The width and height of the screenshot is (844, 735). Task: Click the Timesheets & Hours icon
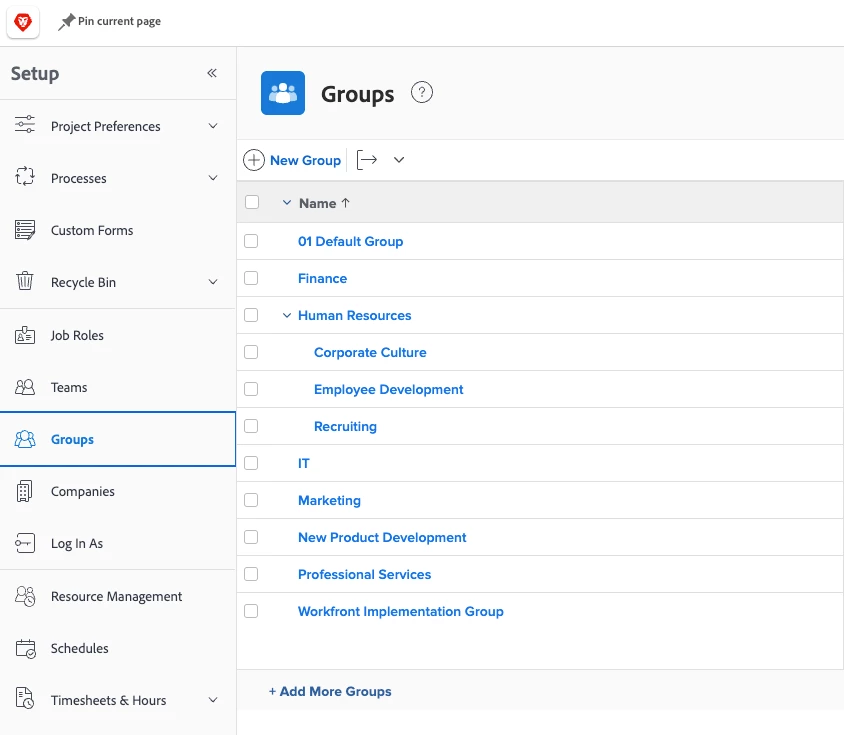pyautogui.click(x=25, y=698)
